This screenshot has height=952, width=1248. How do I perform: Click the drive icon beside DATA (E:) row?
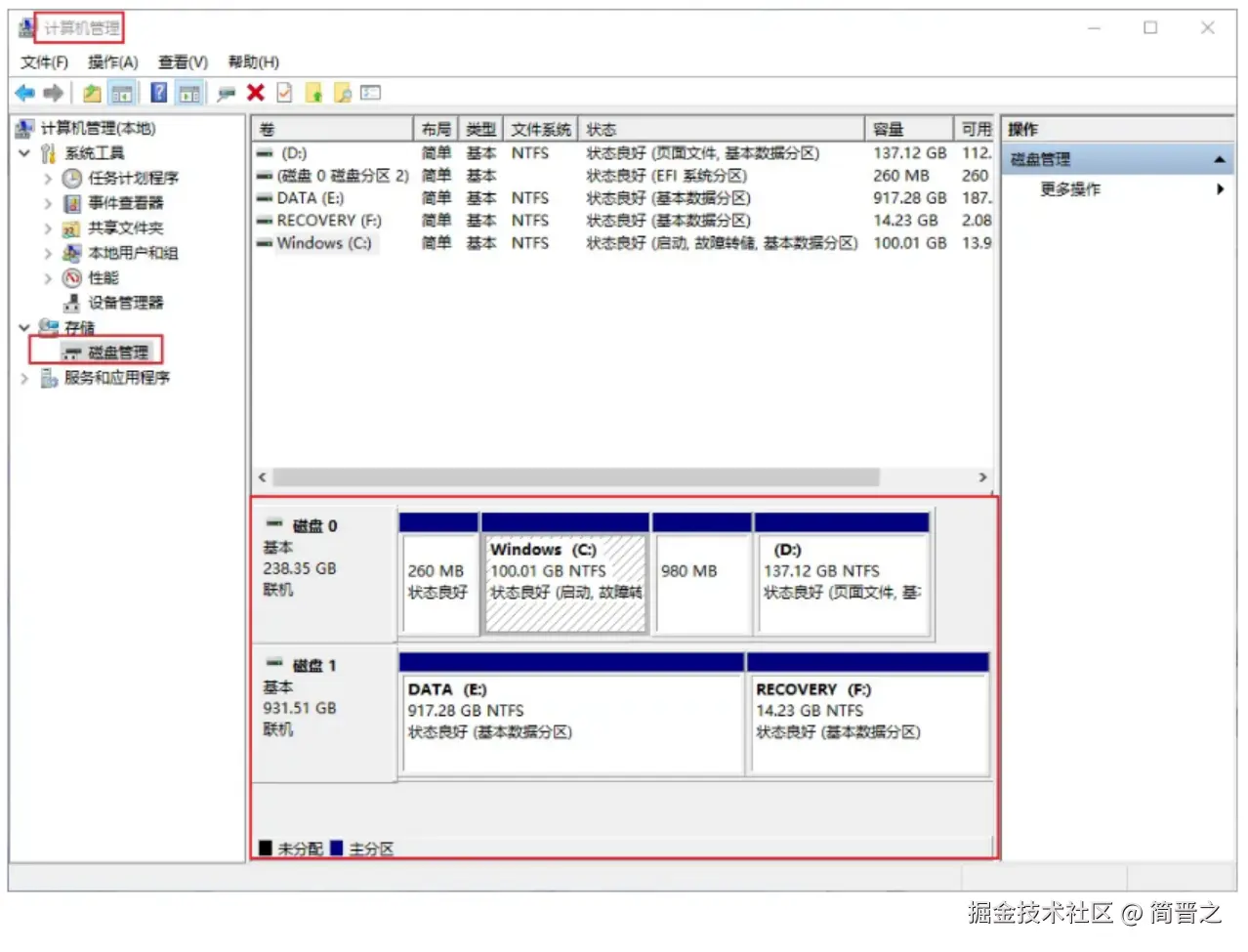tap(264, 198)
